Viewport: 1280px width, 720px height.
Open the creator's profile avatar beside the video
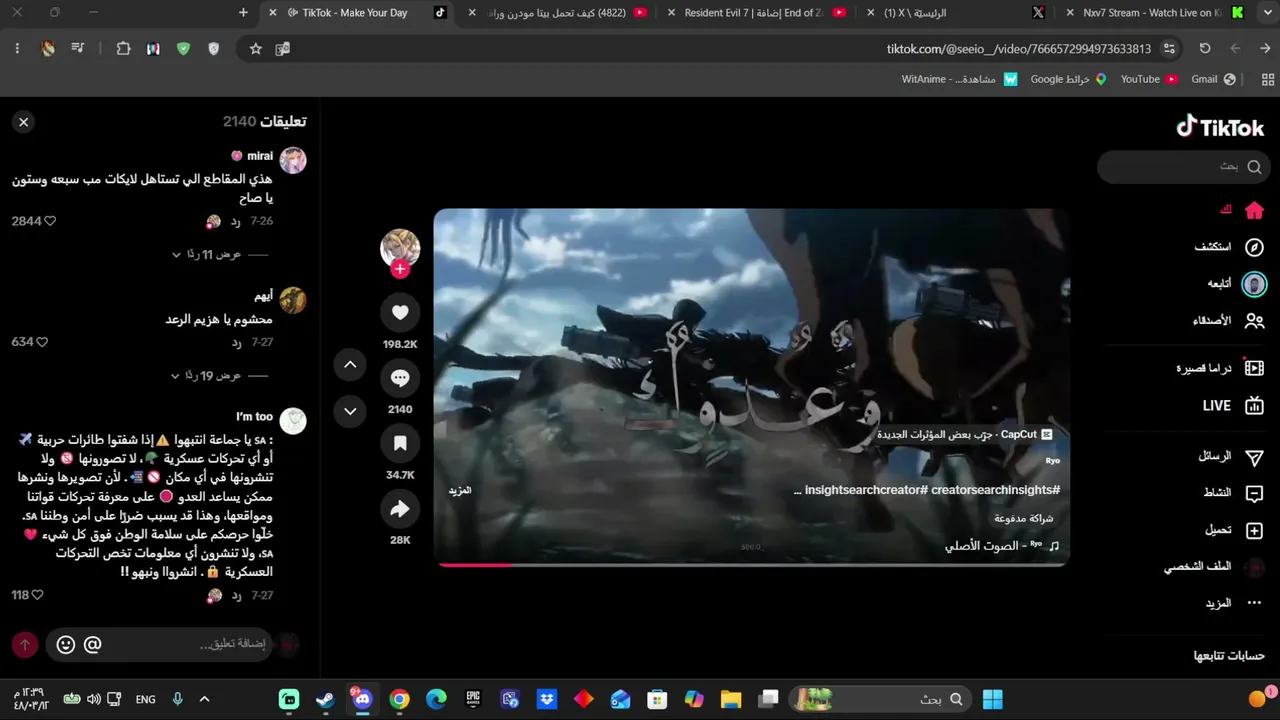tap(400, 248)
